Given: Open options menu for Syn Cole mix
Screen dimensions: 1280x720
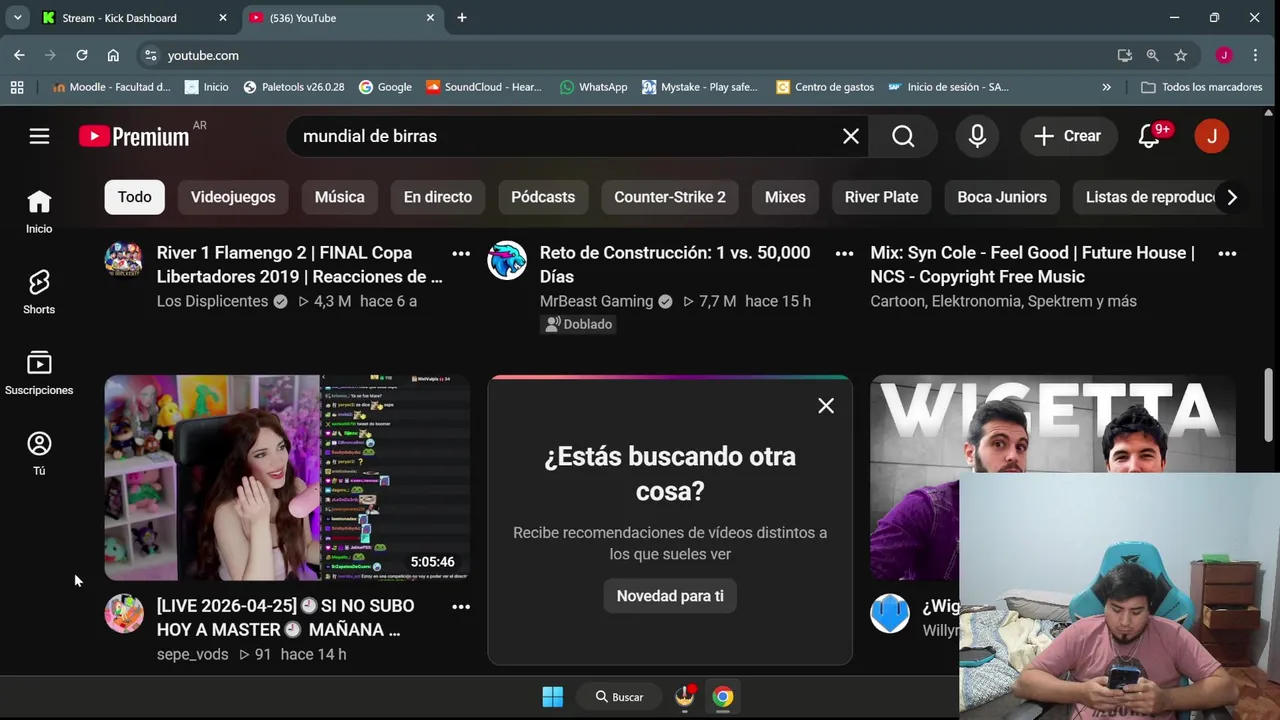Looking at the screenshot, I should [x=1227, y=254].
